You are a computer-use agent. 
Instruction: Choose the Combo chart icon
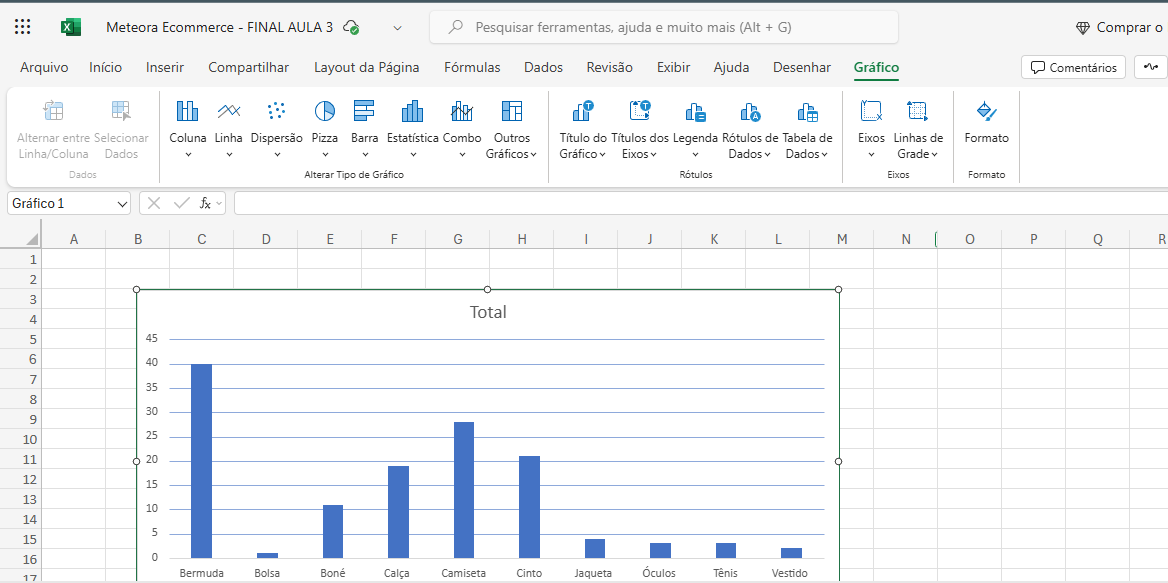coord(462,111)
